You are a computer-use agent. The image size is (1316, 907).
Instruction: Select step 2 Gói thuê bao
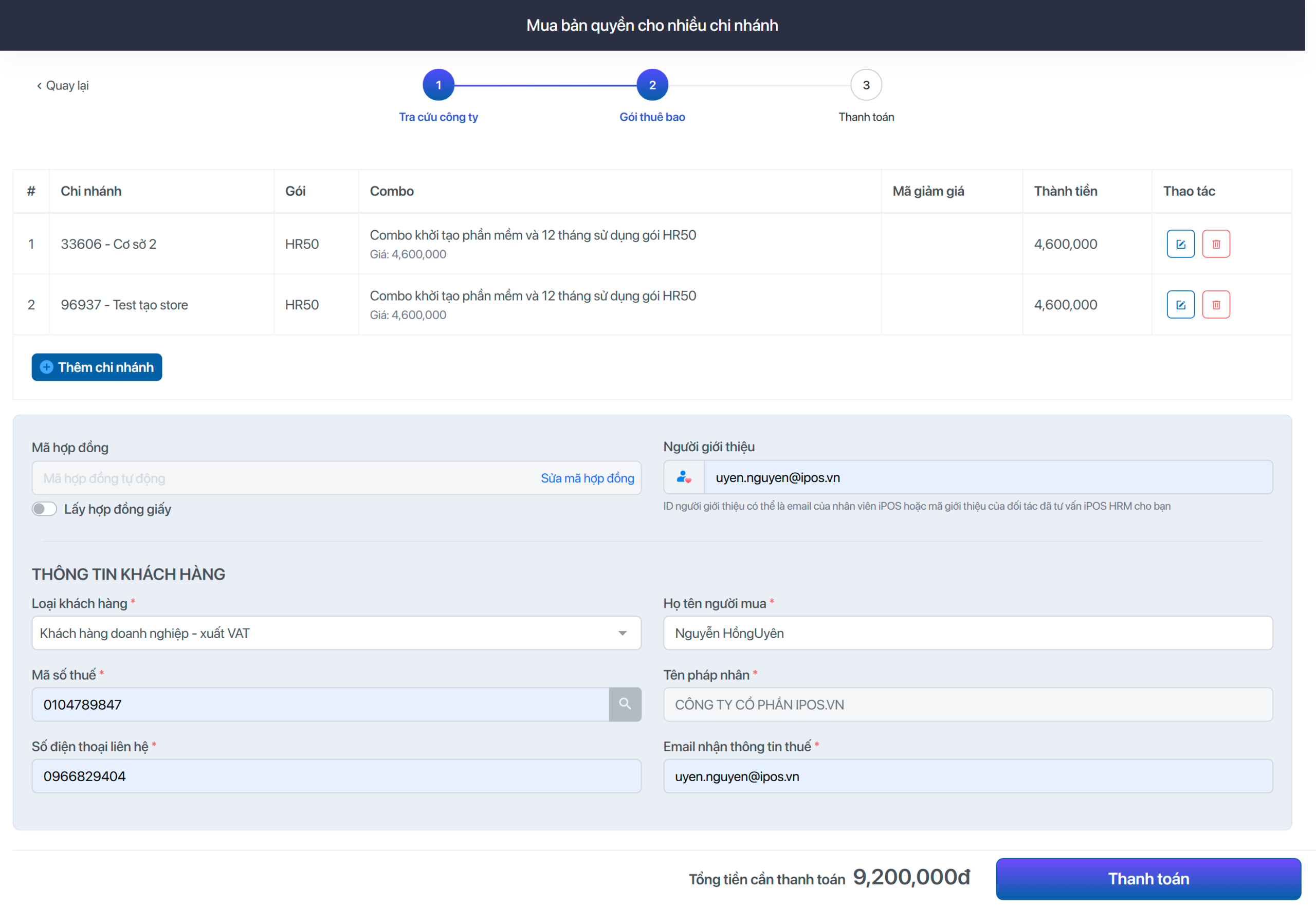(652, 85)
